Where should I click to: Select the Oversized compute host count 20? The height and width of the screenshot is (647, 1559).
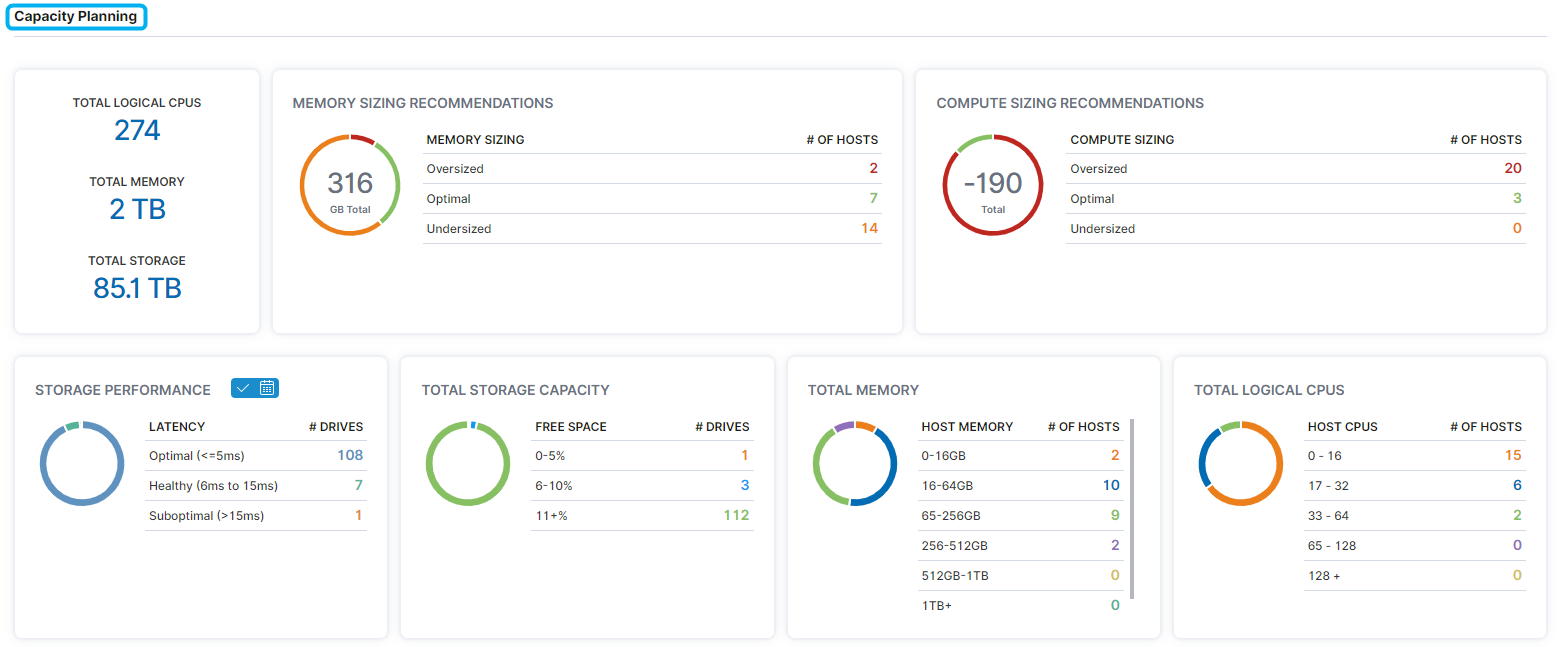click(1512, 169)
